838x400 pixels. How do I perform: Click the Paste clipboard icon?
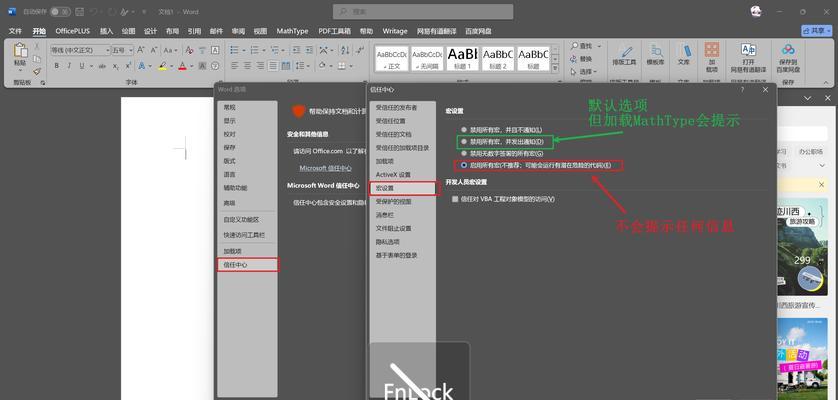(x=20, y=51)
